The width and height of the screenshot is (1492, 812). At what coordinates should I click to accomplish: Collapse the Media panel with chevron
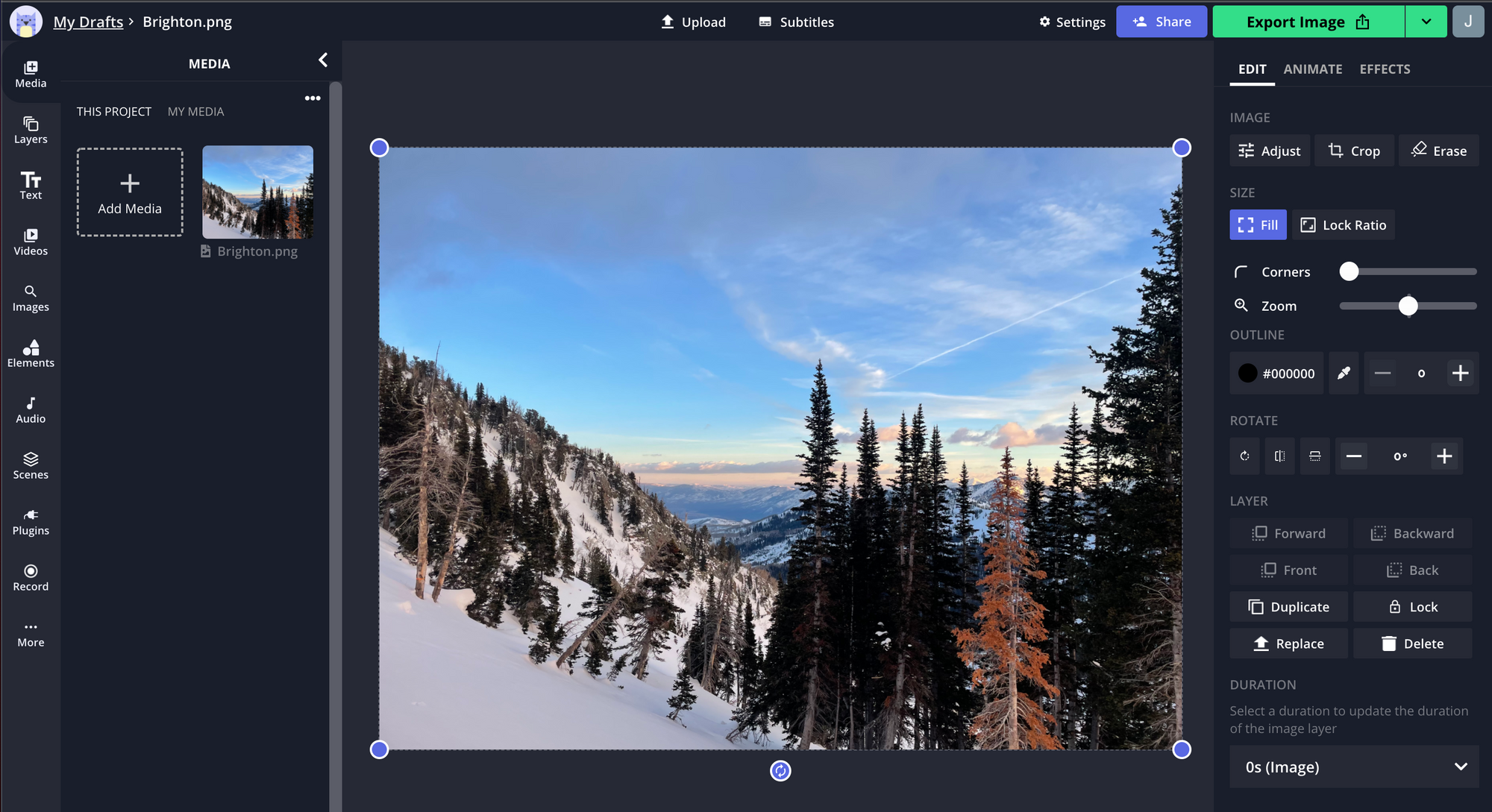coord(323,60)
